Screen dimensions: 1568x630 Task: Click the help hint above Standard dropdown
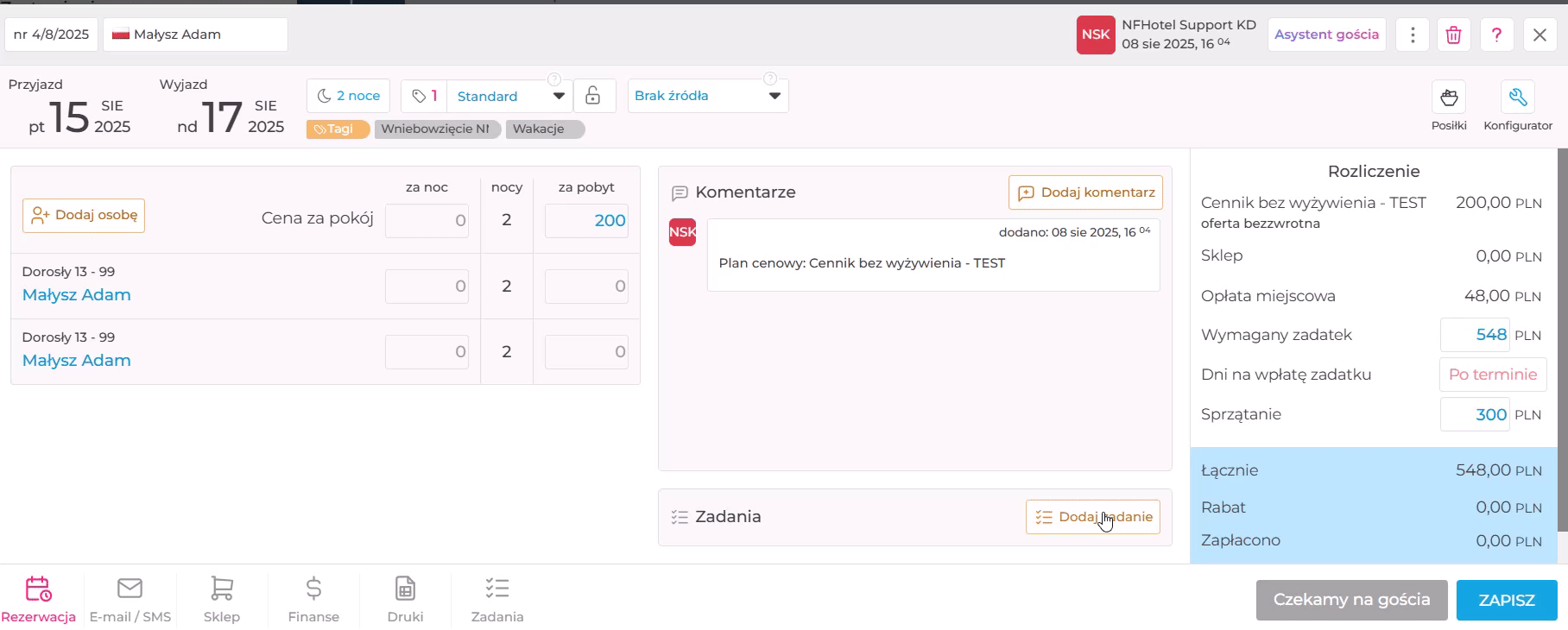point(554,79)
